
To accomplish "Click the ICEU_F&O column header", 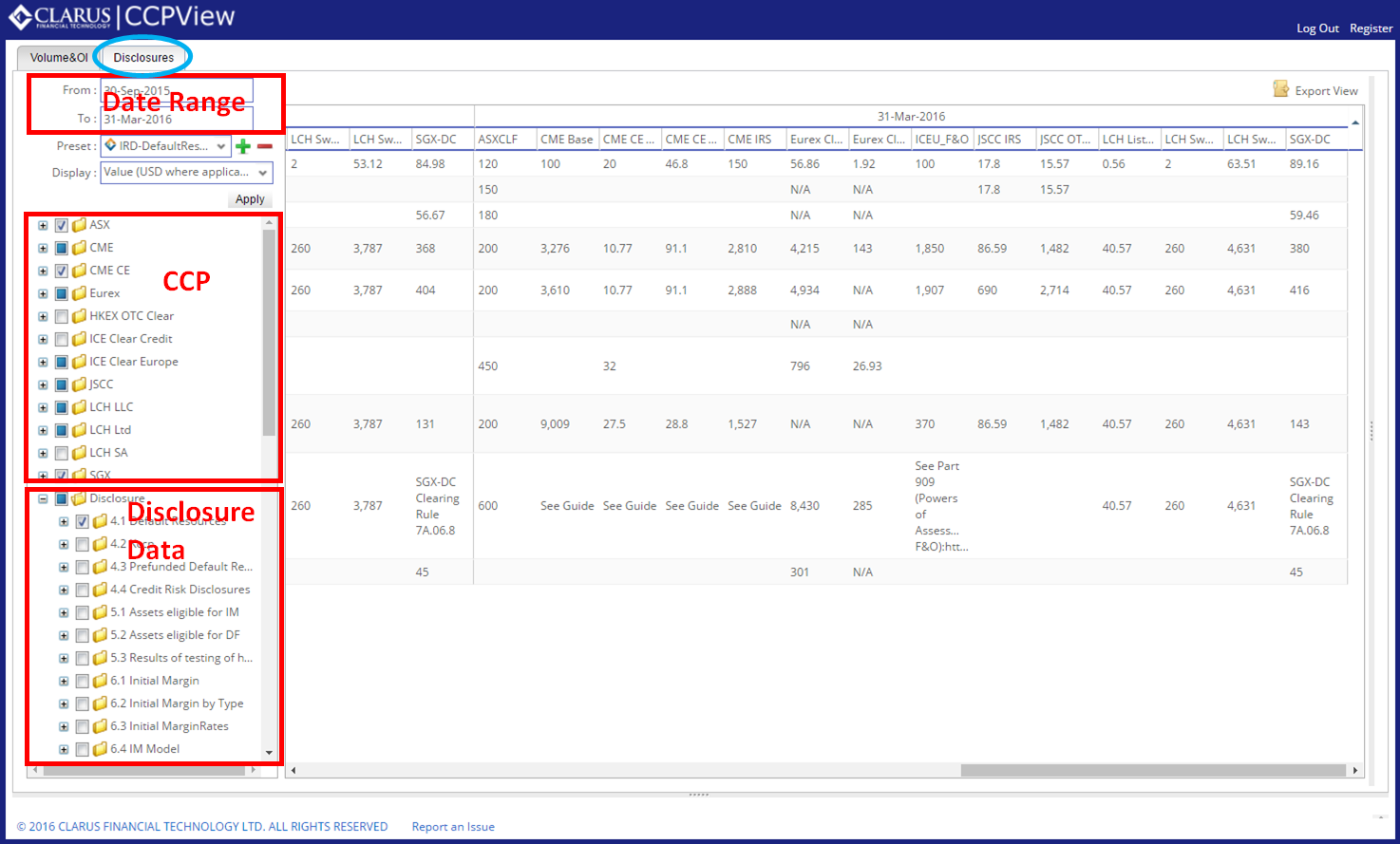I will tap(942, 139).
